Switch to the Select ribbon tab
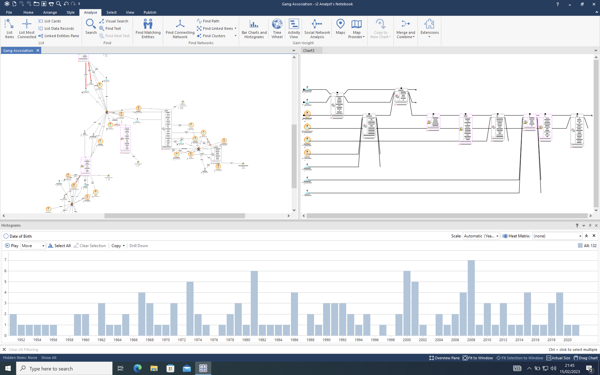This screenshot has height=375, width=600. 111,12
